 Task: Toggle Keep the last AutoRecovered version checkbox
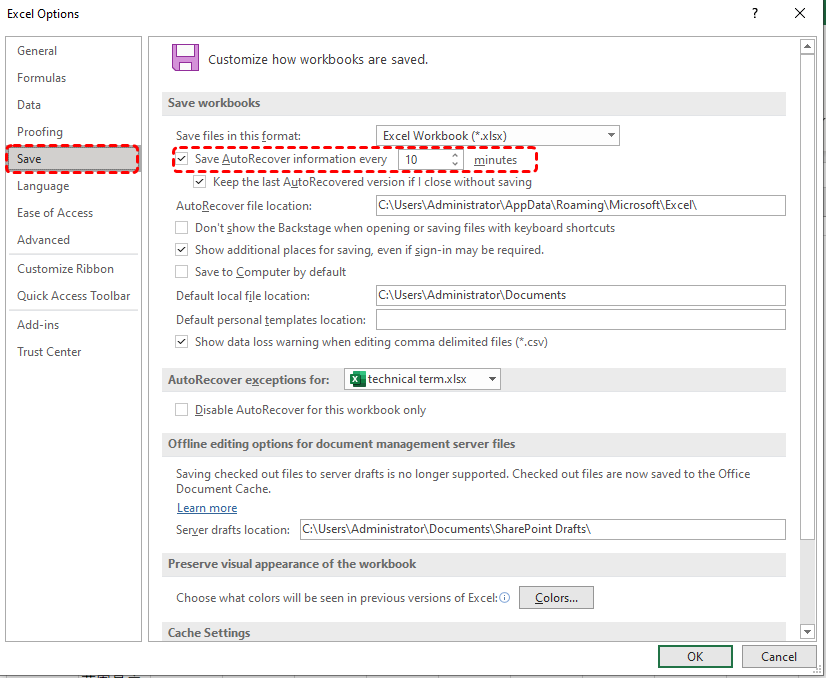click(x=200, y=182)
